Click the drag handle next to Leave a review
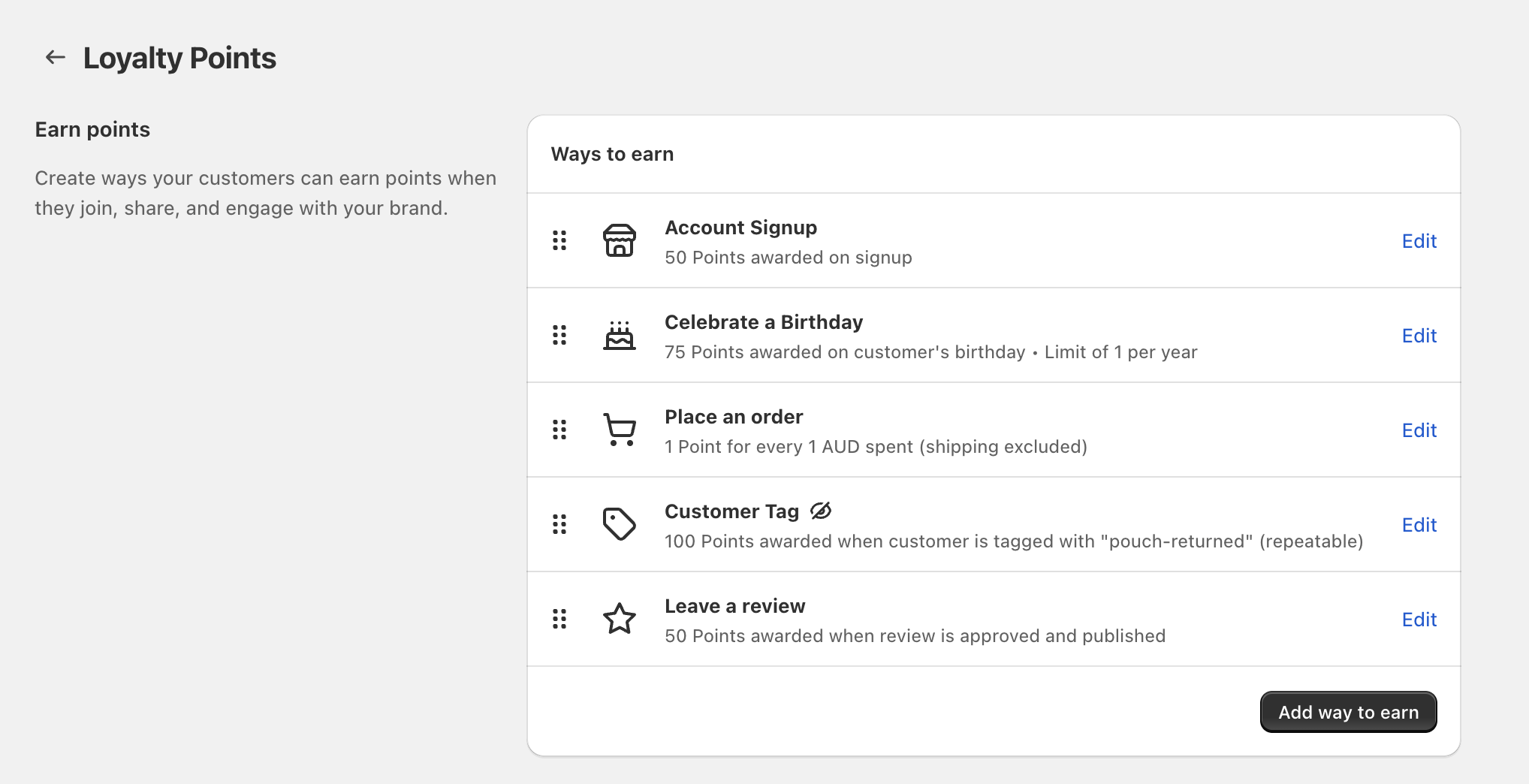 [559, 619]
